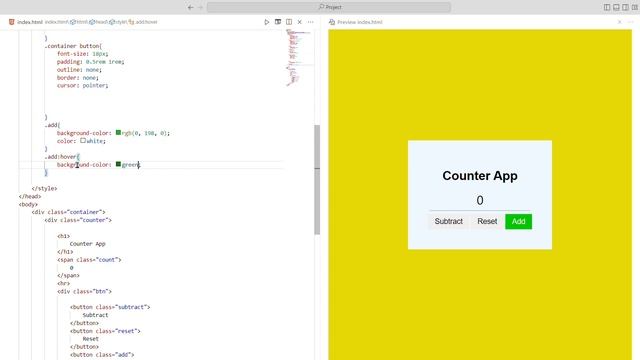Click the preview icon on Preview tab
The image size is (640, 360).
332,22
